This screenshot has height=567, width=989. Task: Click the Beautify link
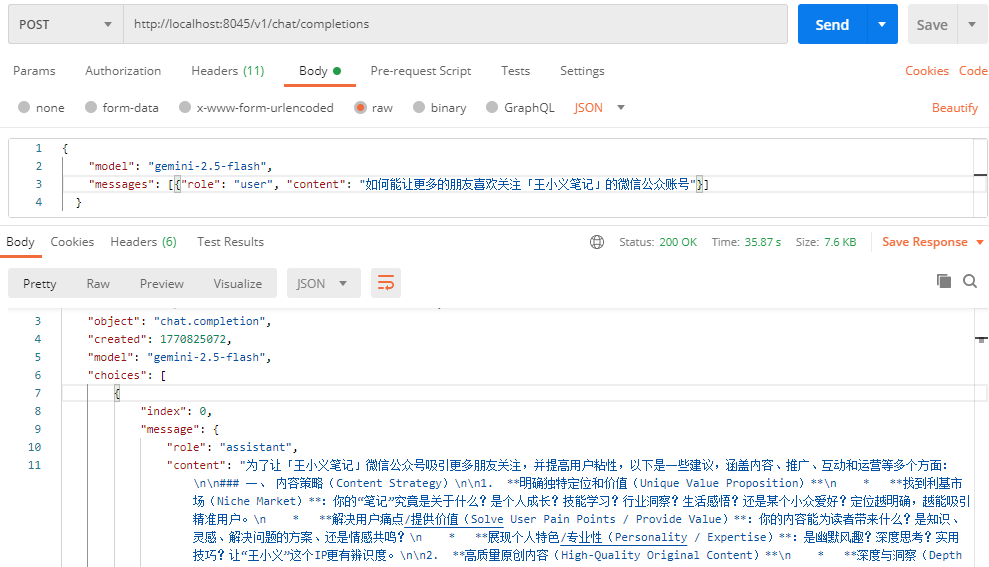(954, 108)
